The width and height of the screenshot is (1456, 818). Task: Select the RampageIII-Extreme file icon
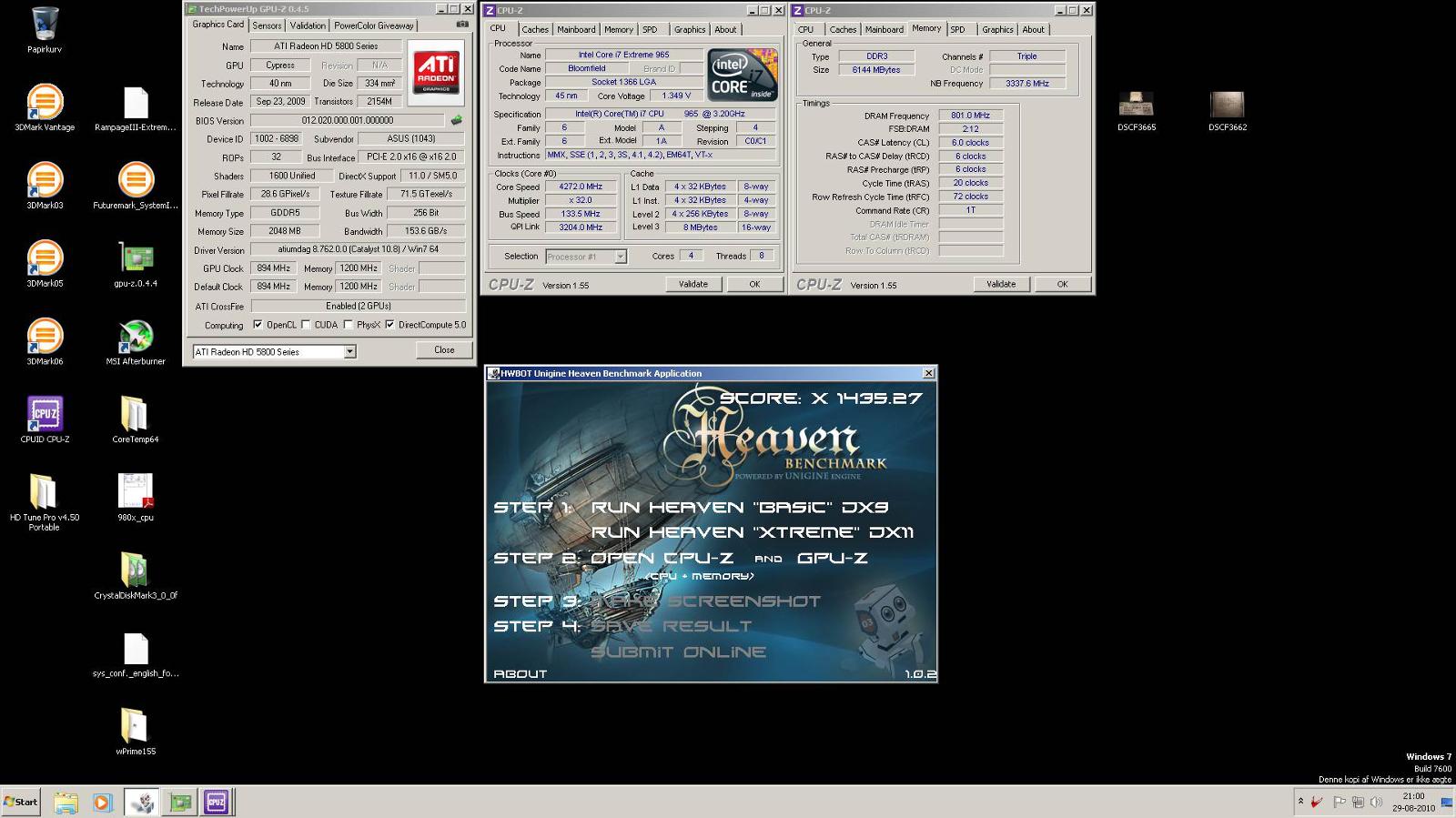pos(136,107)
